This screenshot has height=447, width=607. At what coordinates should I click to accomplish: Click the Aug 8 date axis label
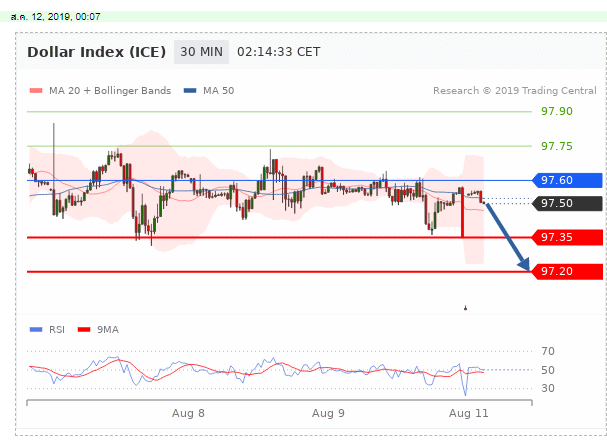tap(188, 413)
